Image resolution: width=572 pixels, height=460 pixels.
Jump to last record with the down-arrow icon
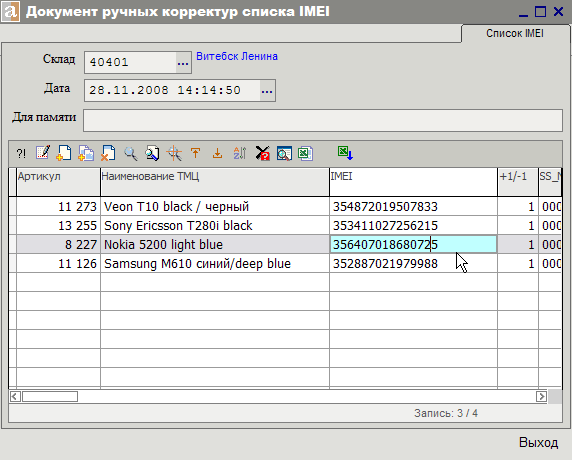click(x=217, y=153)
